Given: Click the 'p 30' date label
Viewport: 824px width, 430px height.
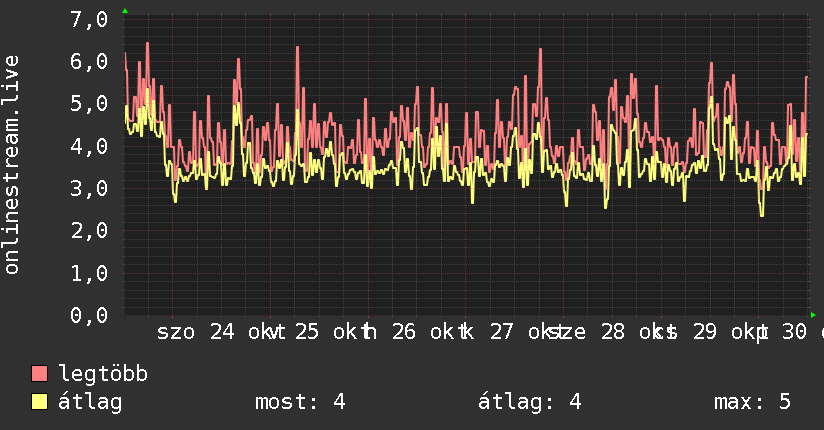Looking at the screenshot, I should tap(783, 332).
